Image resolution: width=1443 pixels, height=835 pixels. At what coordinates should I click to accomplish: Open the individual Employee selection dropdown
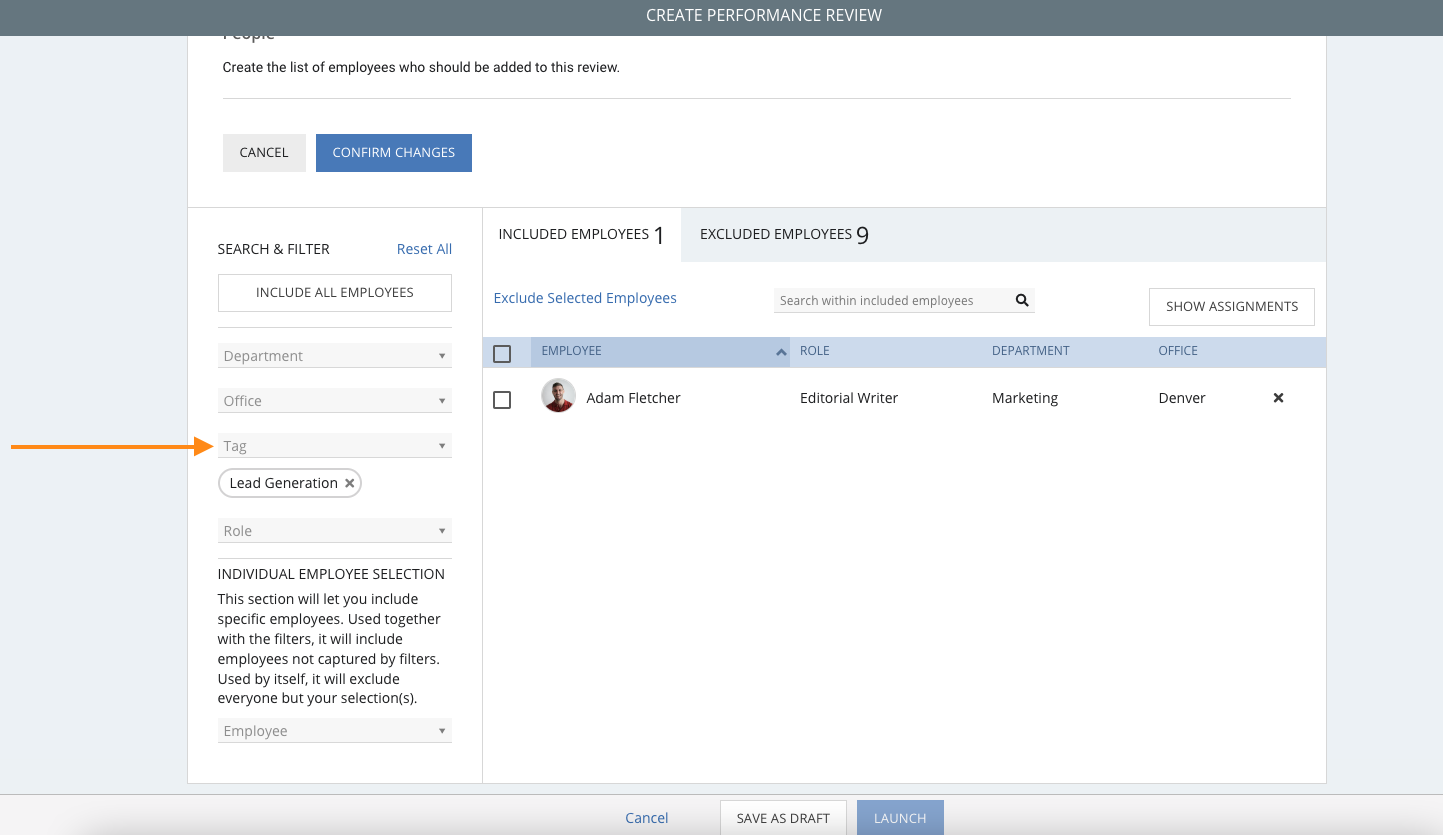334,731
